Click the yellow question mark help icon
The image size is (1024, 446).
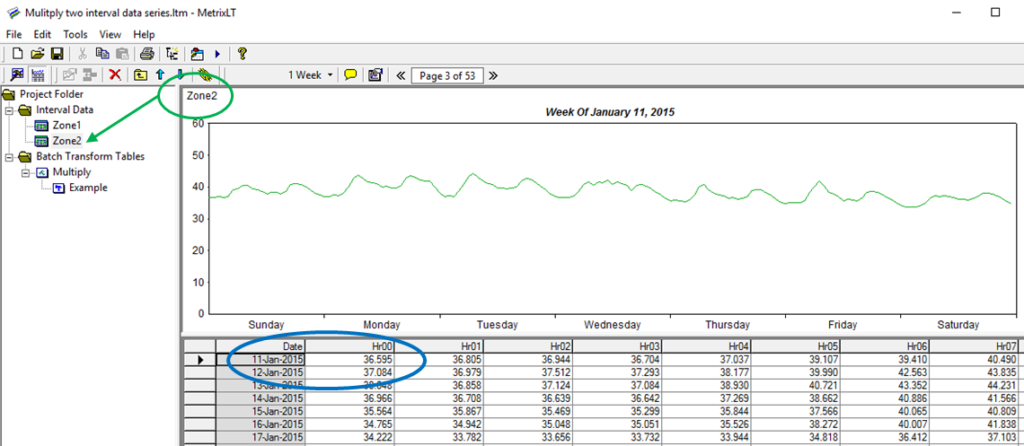pyautogui.click(x=242, y=53)
